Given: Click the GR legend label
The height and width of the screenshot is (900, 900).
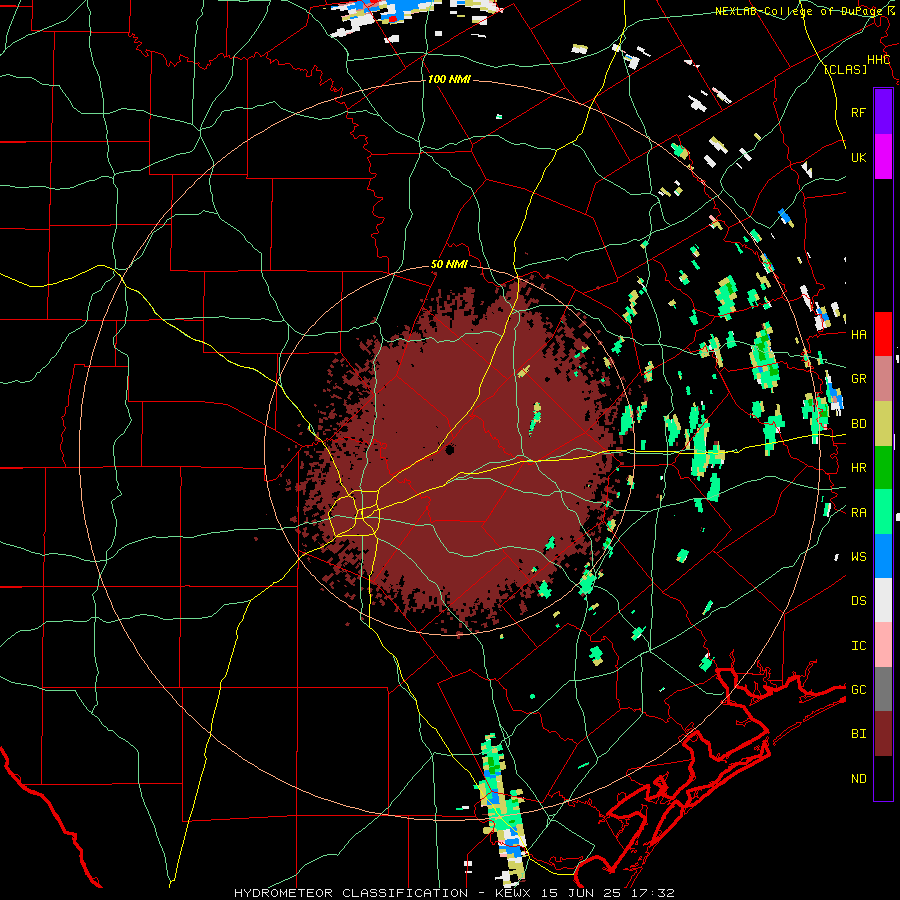Looking at the screenshot, I should [859, 379].
